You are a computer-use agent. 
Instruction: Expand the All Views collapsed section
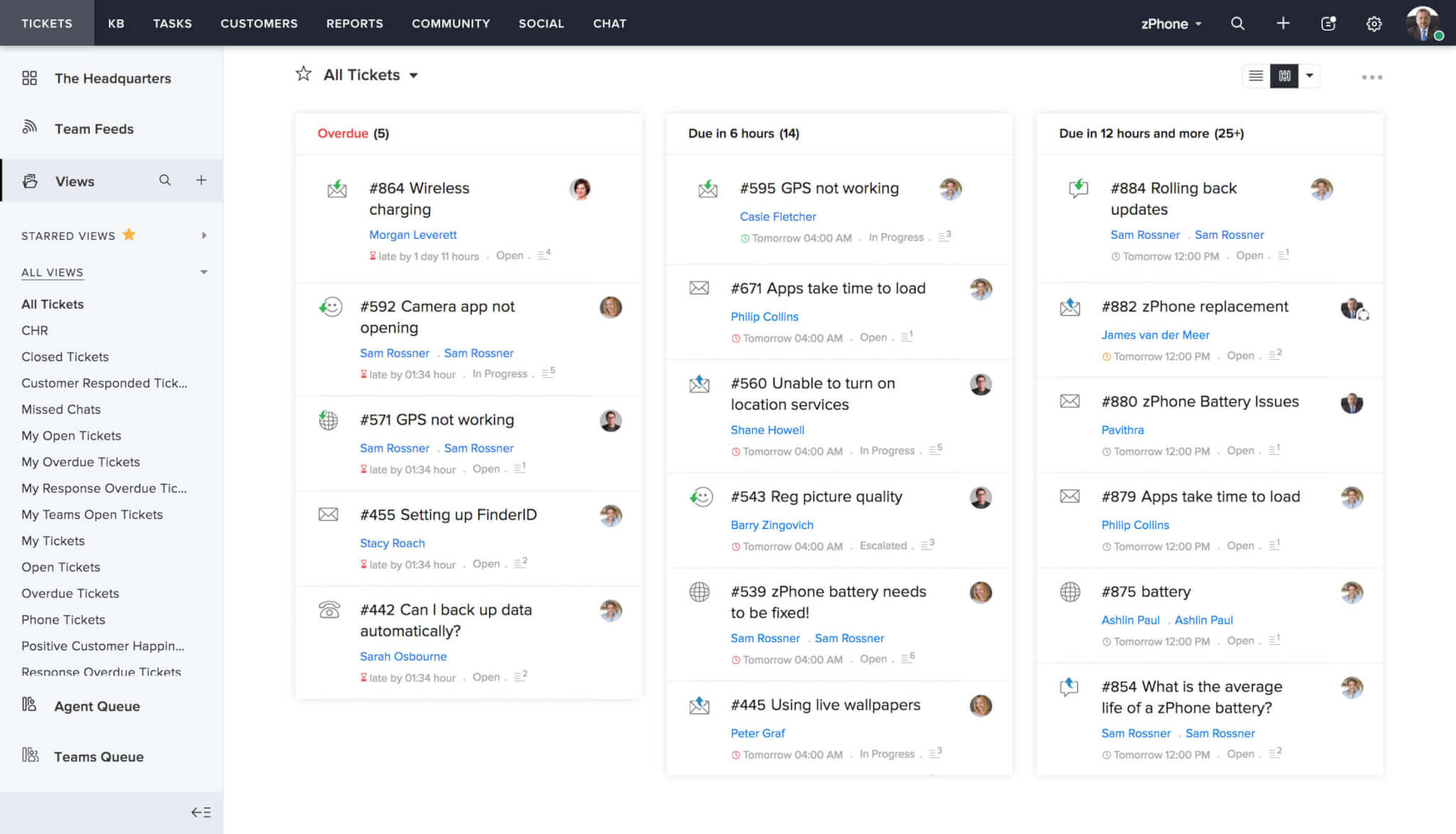[203, 271]
